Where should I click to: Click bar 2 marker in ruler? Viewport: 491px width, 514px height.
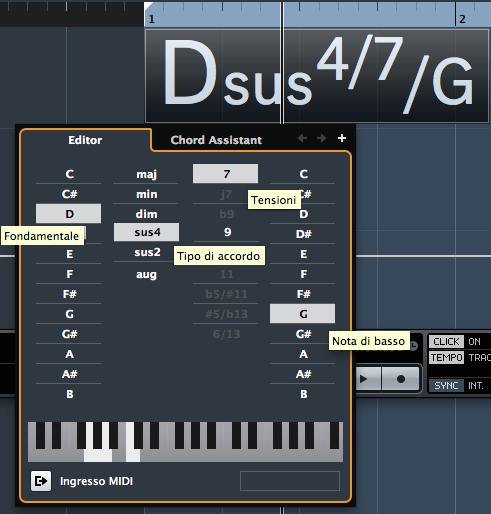click(462, 19)
